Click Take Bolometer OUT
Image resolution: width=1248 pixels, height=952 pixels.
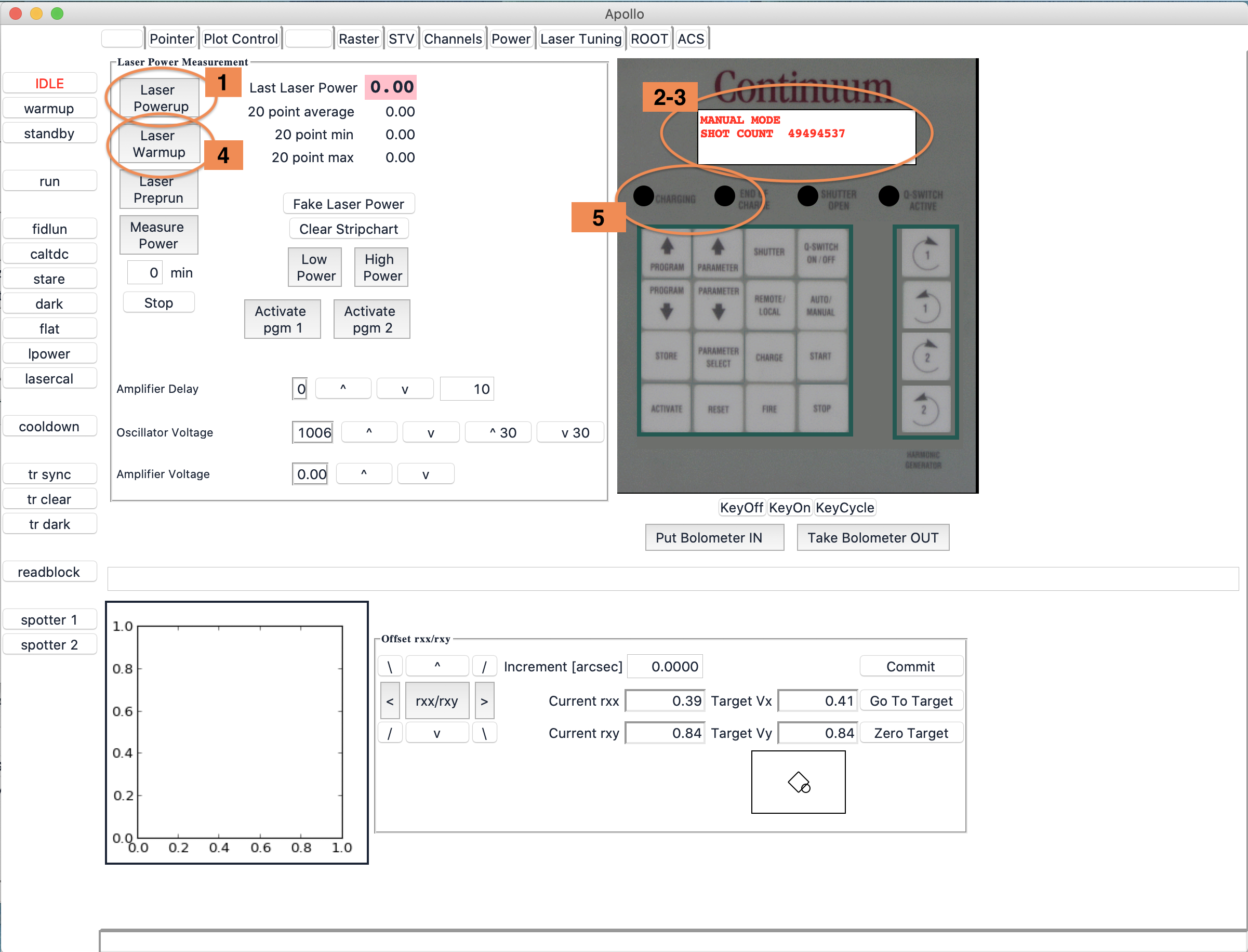(873, 538)
